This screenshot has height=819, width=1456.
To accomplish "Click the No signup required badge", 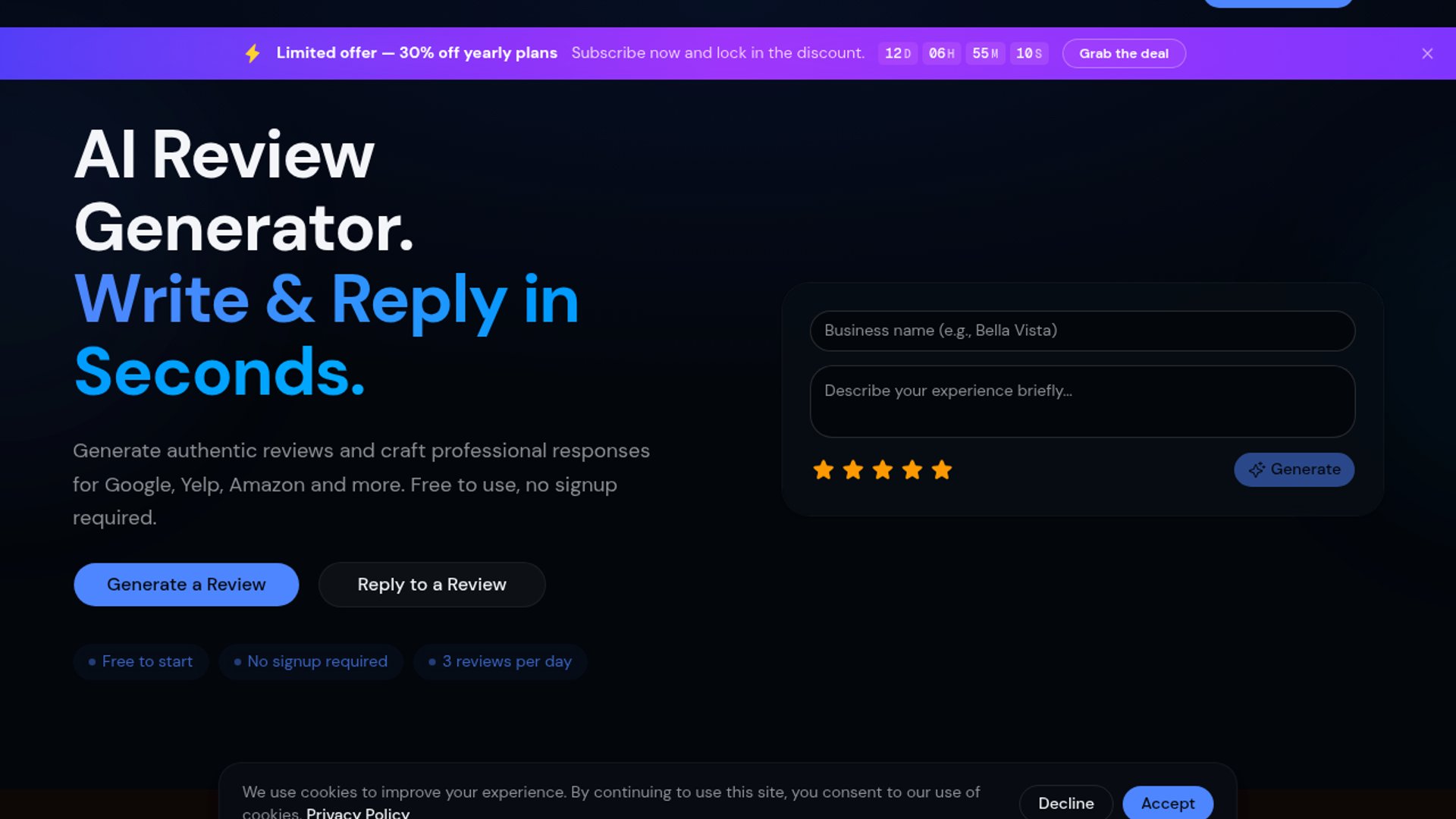I will (311, 661).
